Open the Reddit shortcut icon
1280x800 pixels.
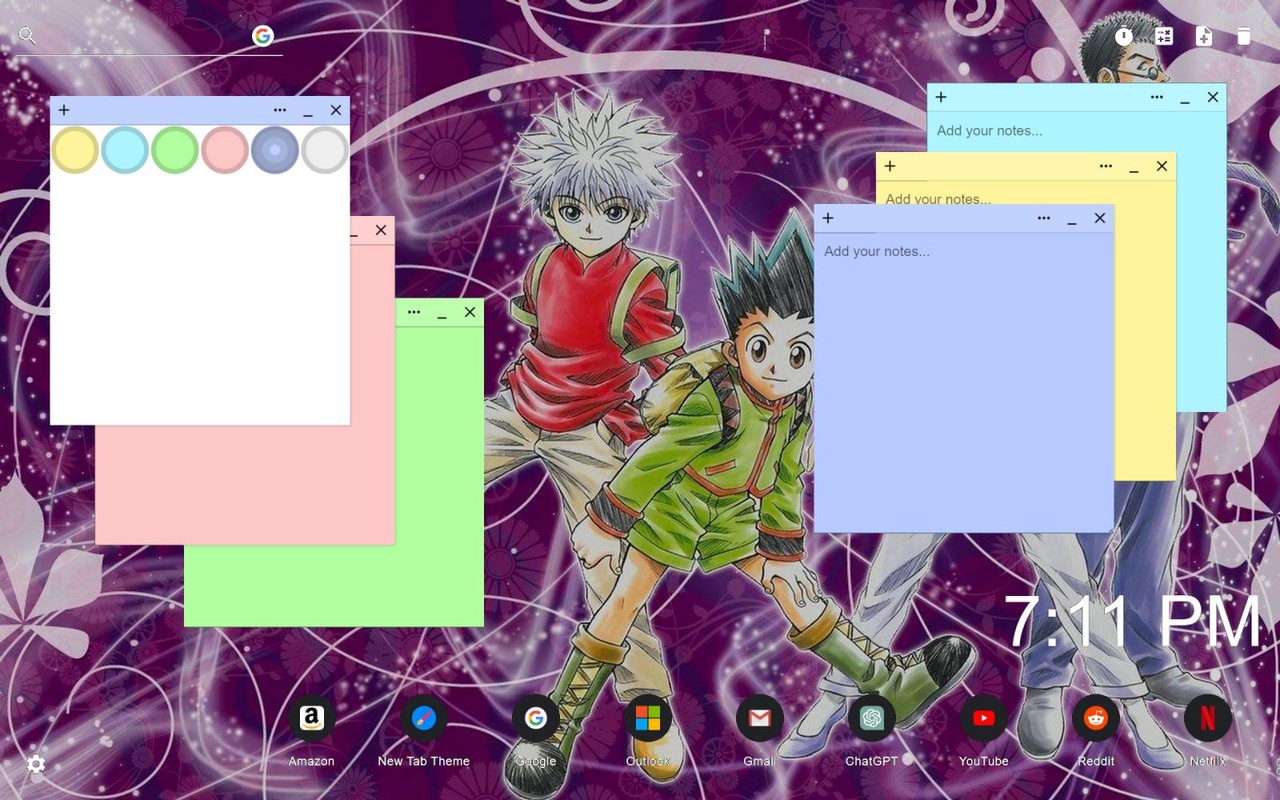pos(1096,718)
